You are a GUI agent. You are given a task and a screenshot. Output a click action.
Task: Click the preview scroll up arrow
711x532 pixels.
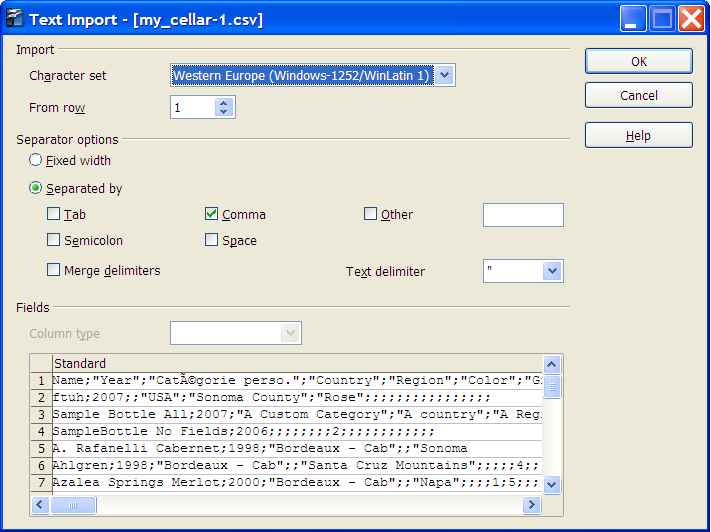point(551,364)
